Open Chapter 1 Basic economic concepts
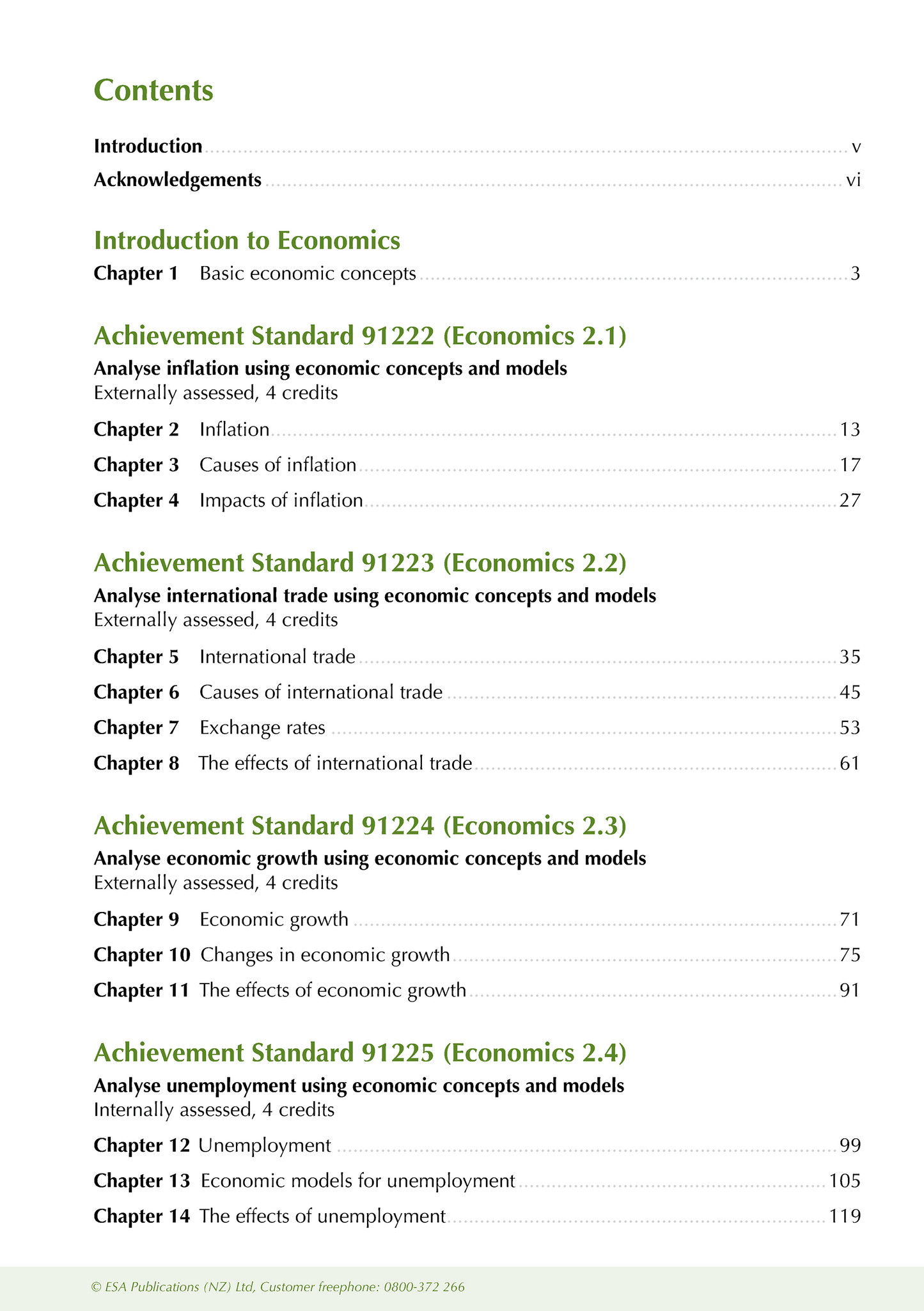 coord(308,274)
